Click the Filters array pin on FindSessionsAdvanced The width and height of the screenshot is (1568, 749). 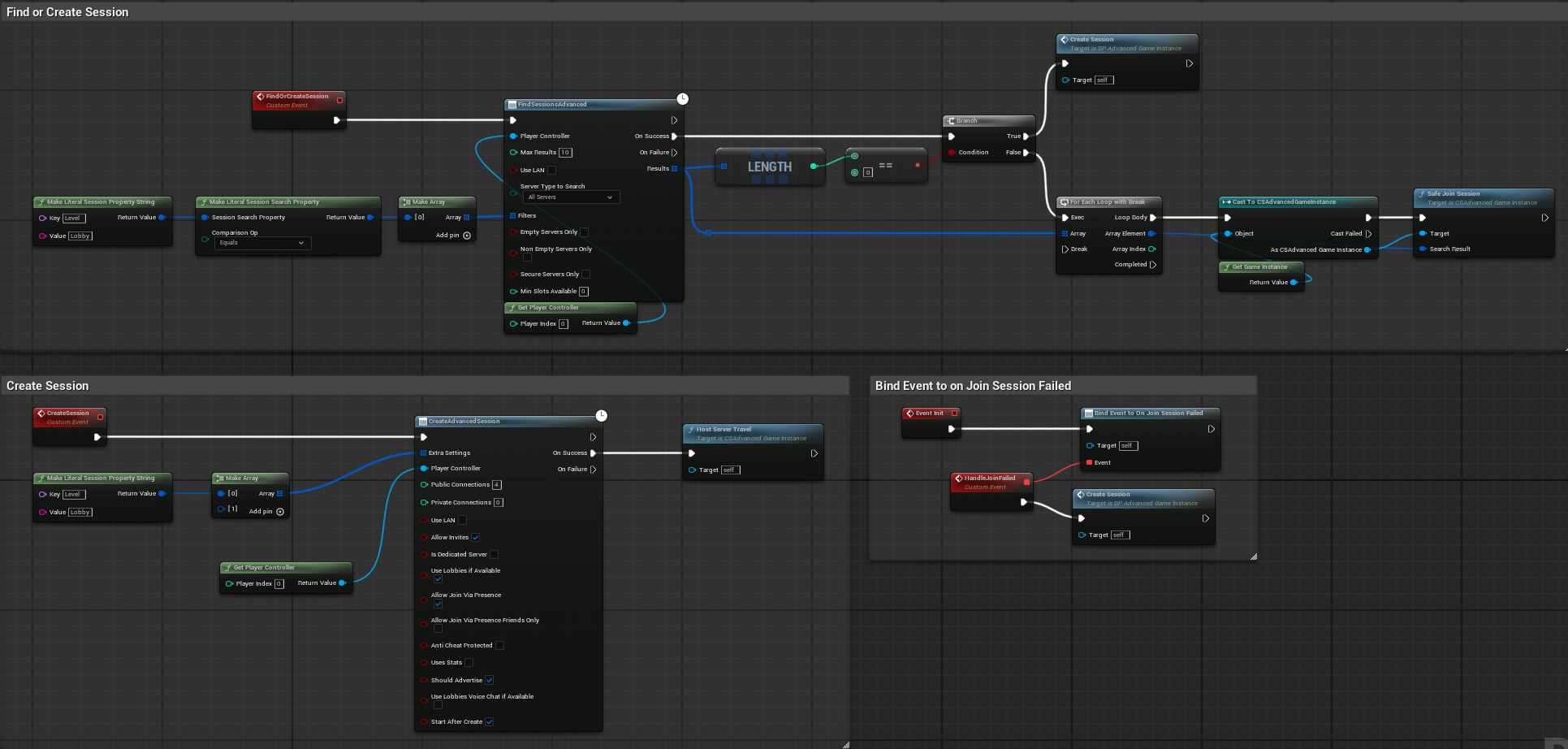(512, 216)
